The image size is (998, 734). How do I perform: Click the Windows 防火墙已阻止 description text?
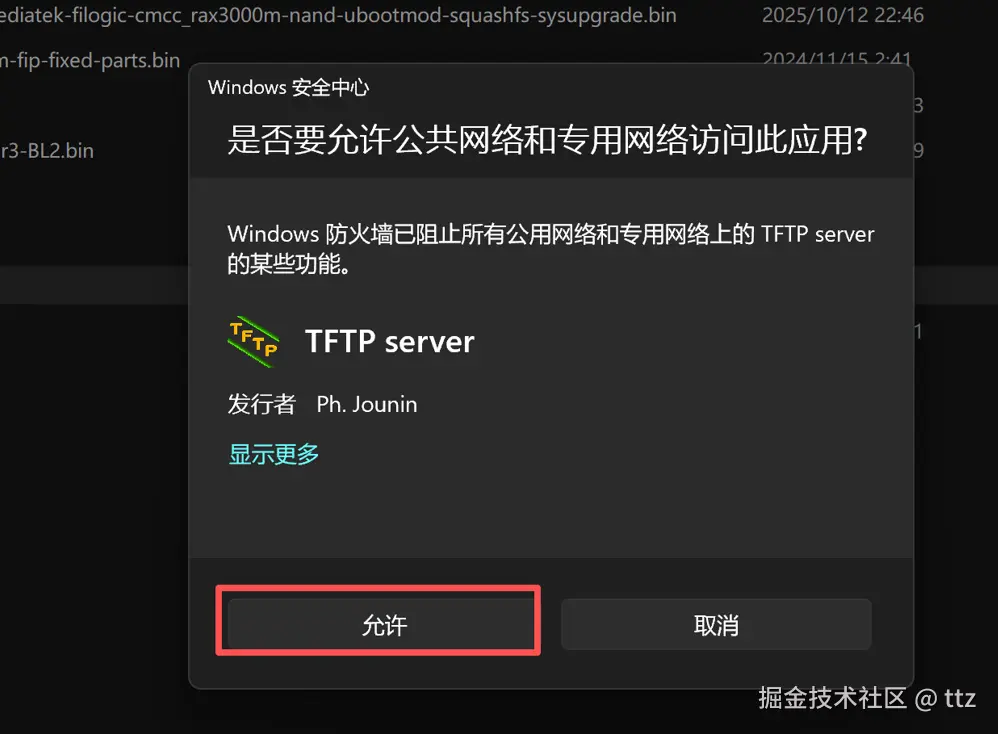tap(551, 234)
